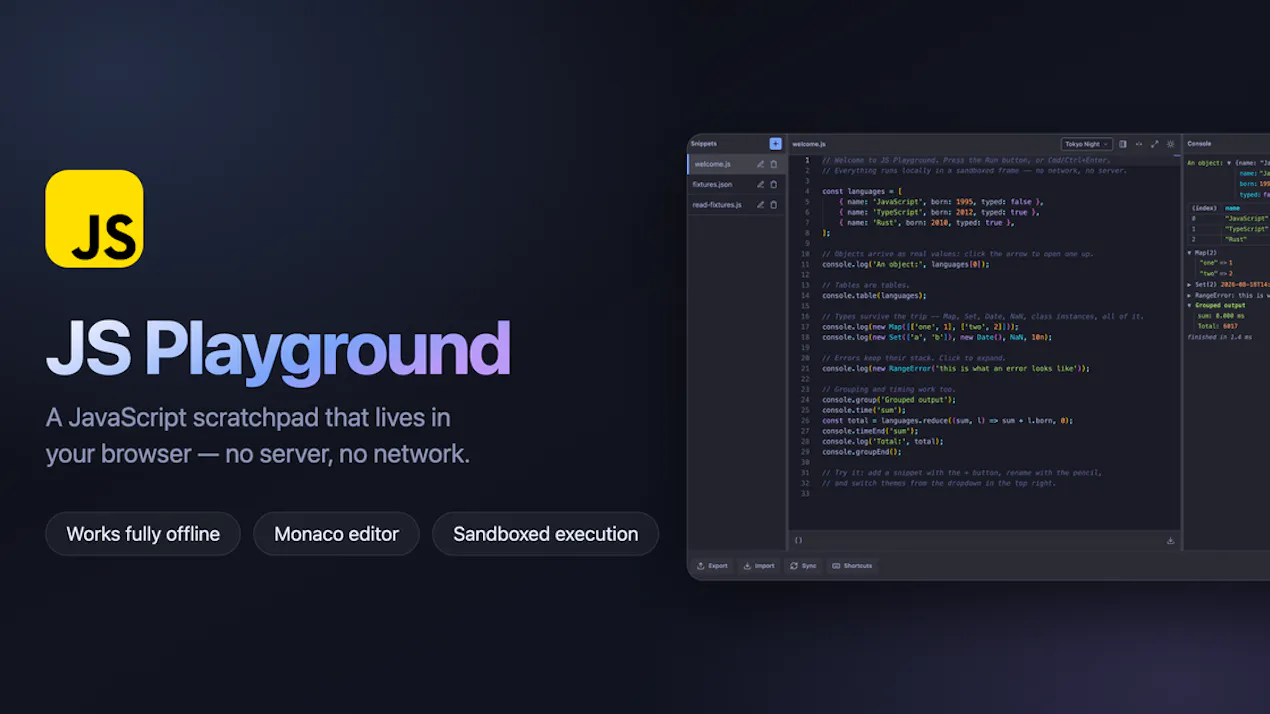The width and height of the screenshot is (1270, 714).
Task: Click line number 33 in editor gutter
Action: (805, 493)
